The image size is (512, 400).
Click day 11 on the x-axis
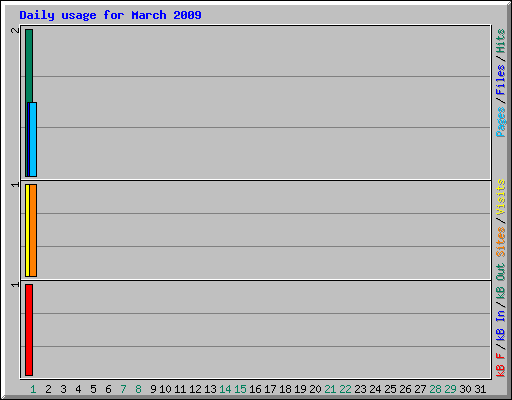coord(180,389)
